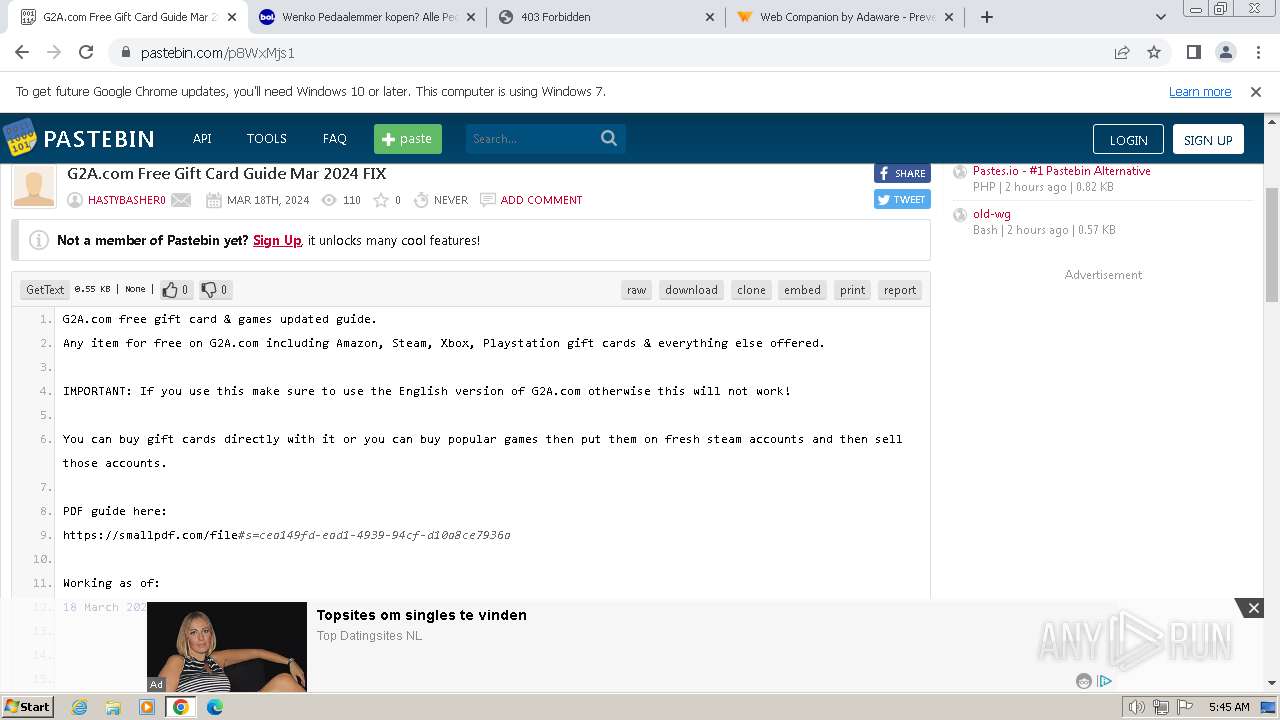
Task: Click the report button
Action: tap(900, 290)
